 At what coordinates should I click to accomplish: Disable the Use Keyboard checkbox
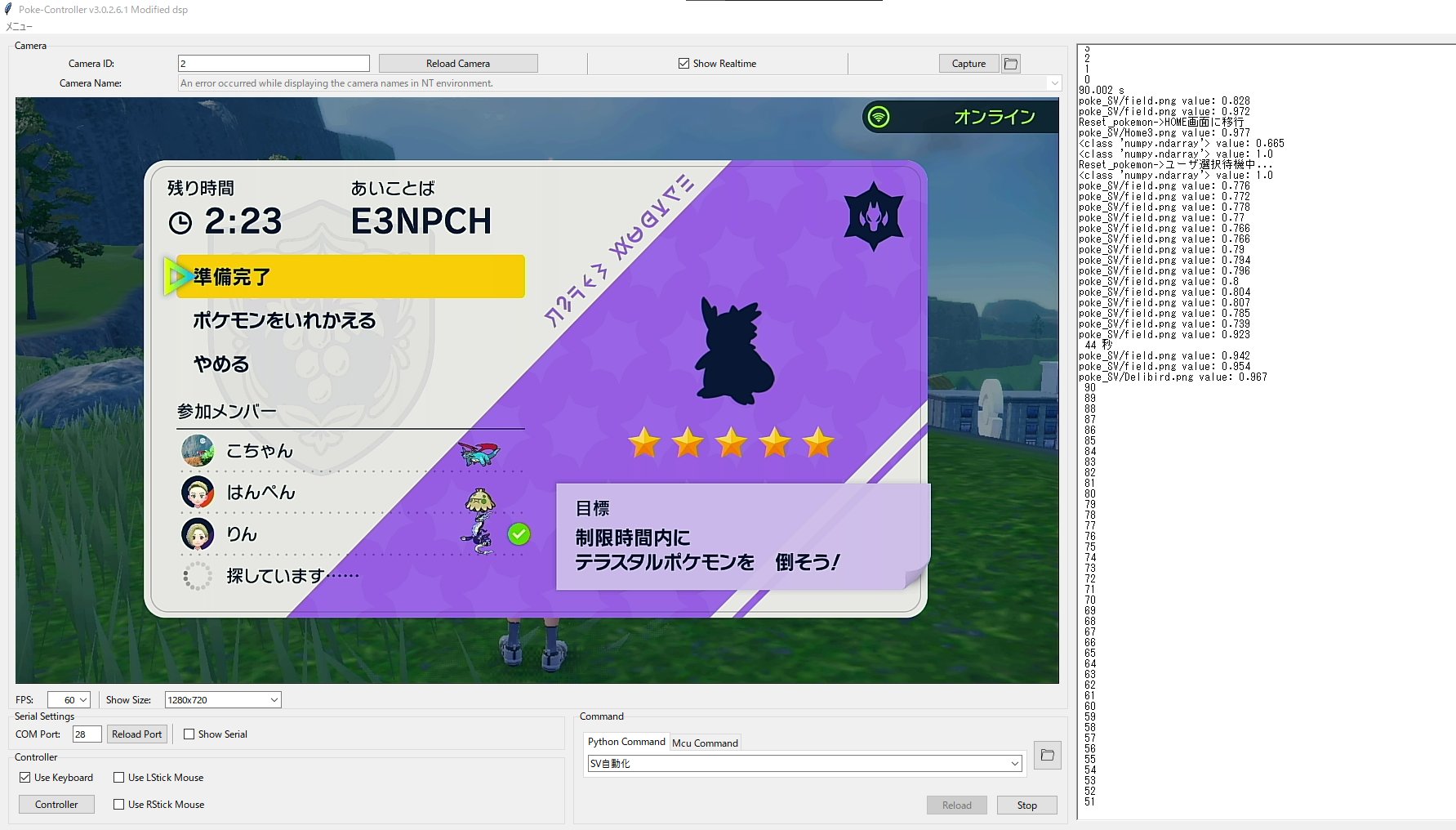coord(25,778)
